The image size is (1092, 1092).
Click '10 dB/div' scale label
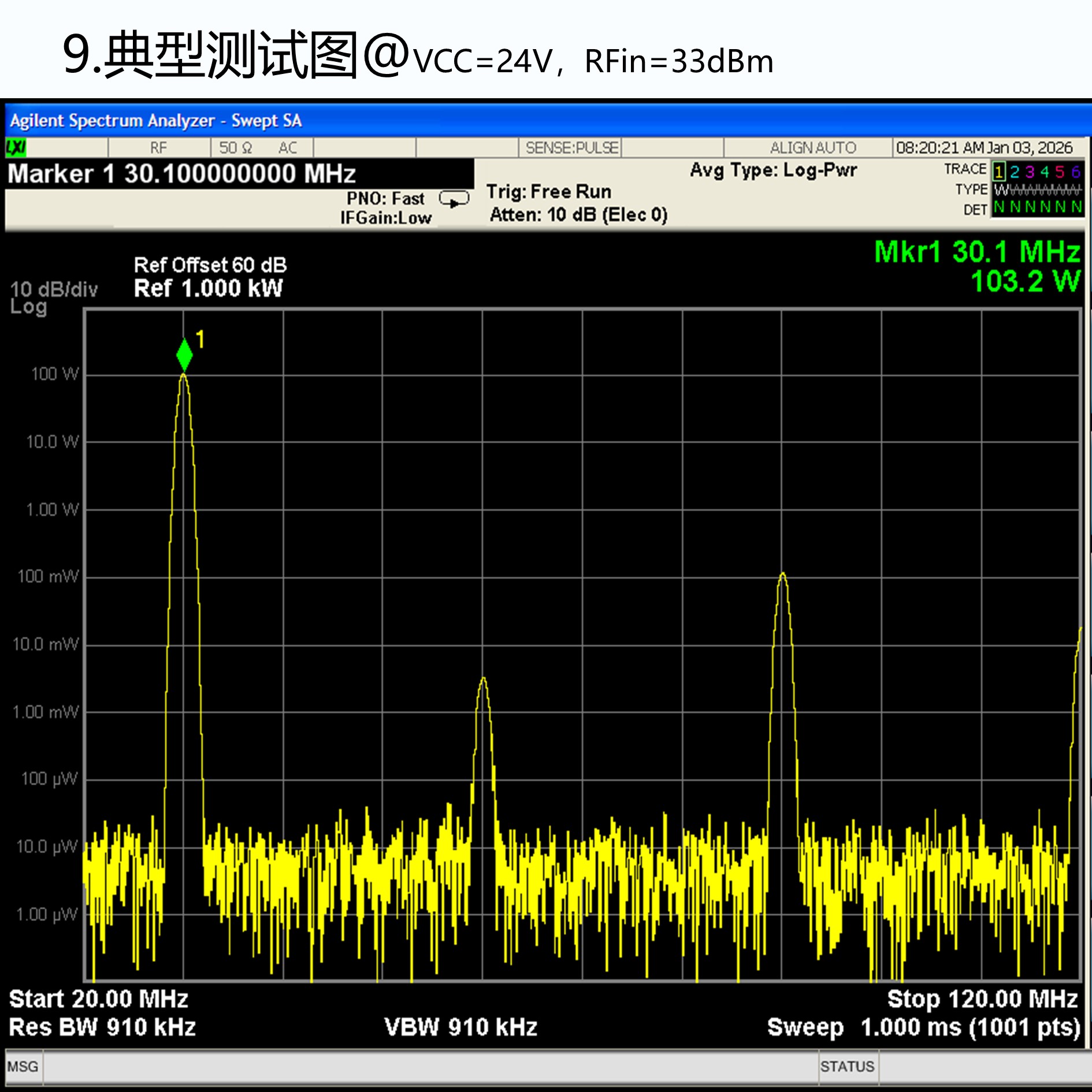click(54, 289)
